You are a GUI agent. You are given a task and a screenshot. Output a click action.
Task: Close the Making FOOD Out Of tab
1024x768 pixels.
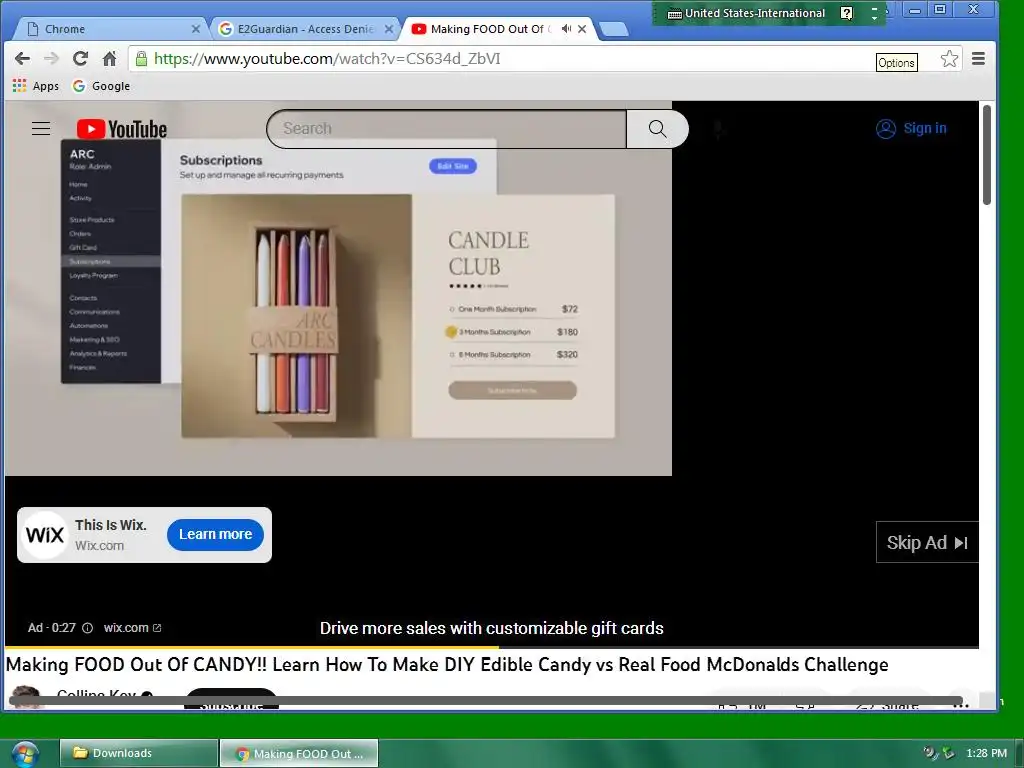click(582, 29)
